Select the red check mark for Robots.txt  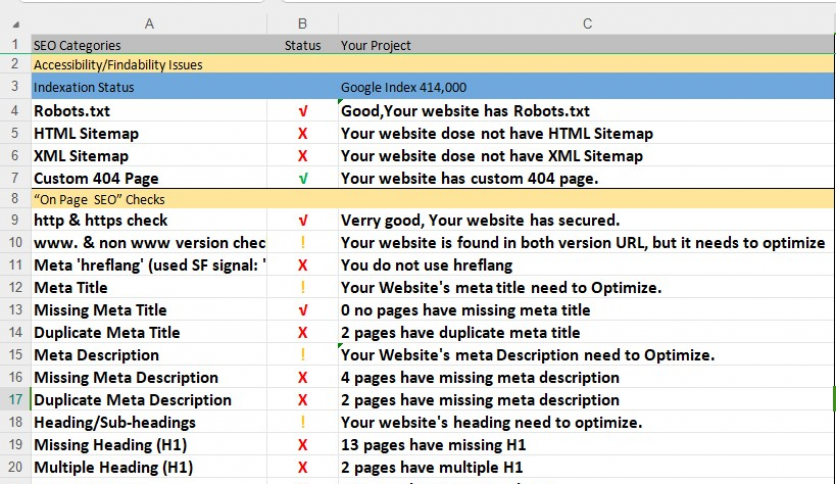click(302, 111)
